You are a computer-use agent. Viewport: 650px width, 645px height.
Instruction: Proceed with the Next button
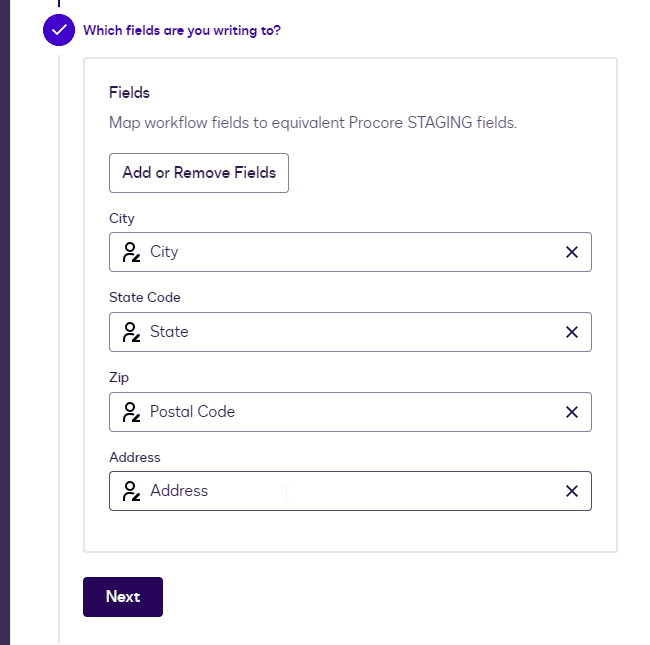(122, 597)
